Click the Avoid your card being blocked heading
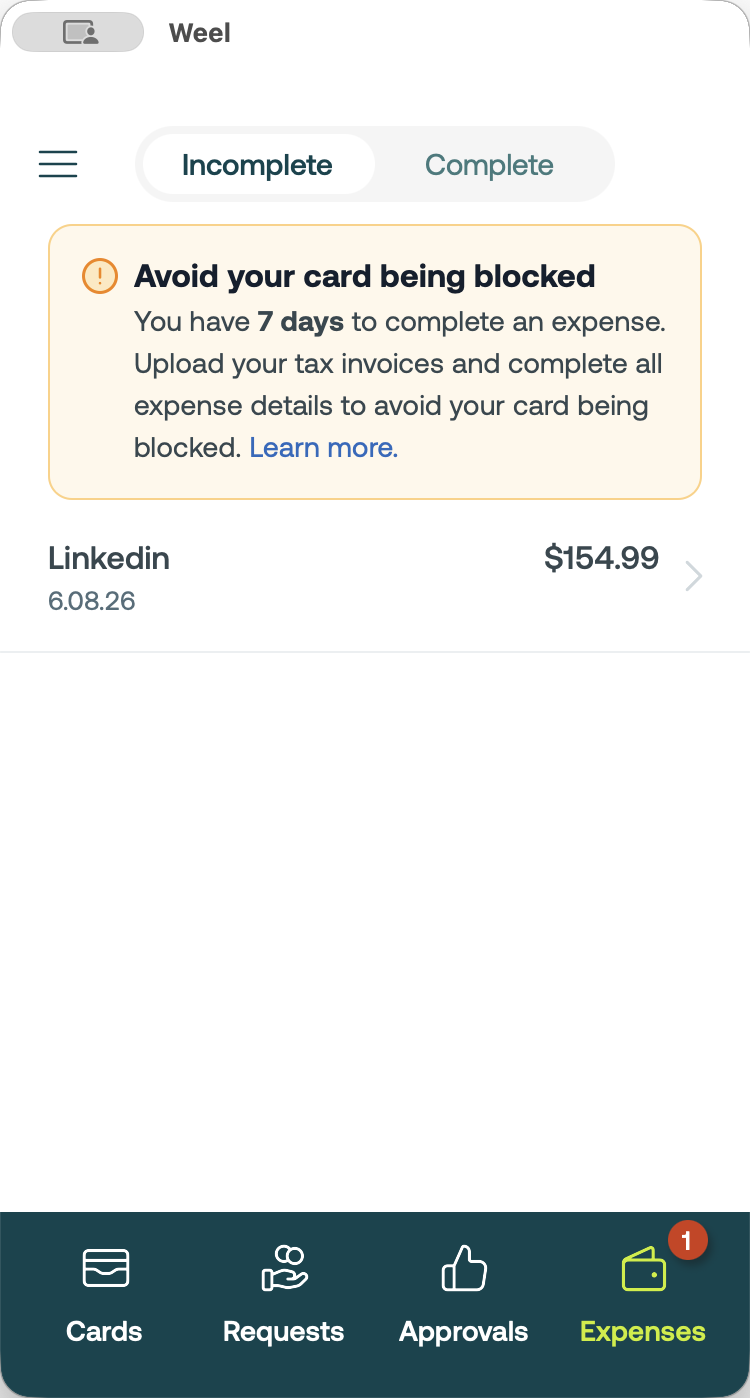This screenshot has height=1398, width=750. (x=365, y=276)
